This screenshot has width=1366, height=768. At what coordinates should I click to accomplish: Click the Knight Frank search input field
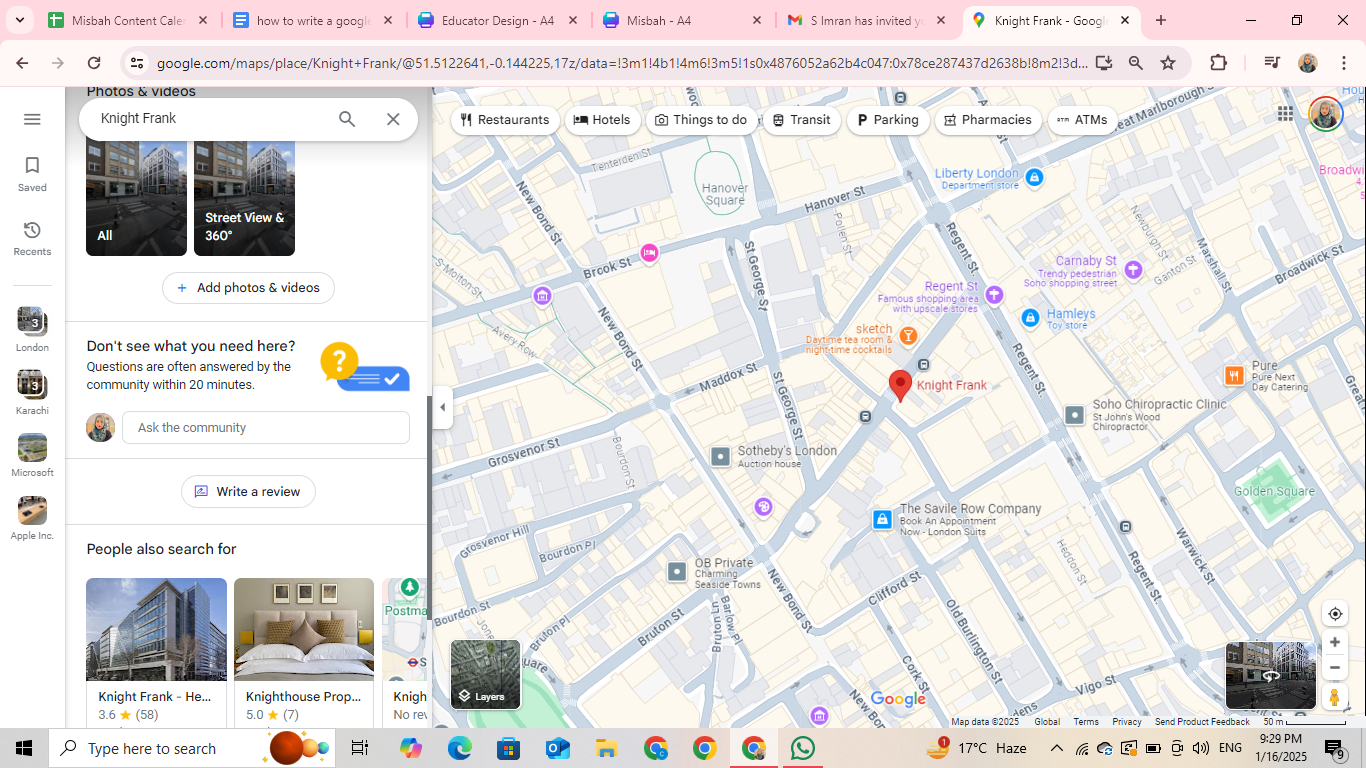[210, 119]
